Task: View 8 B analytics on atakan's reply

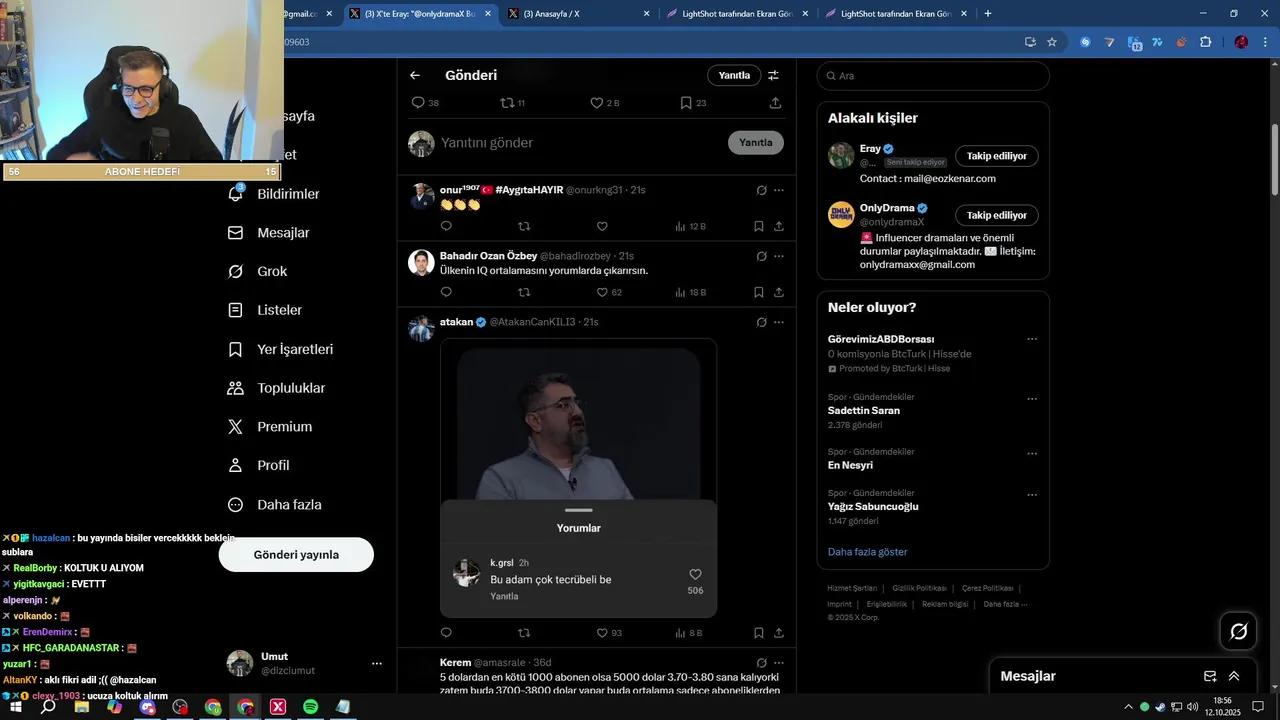Action: point(689,633)
